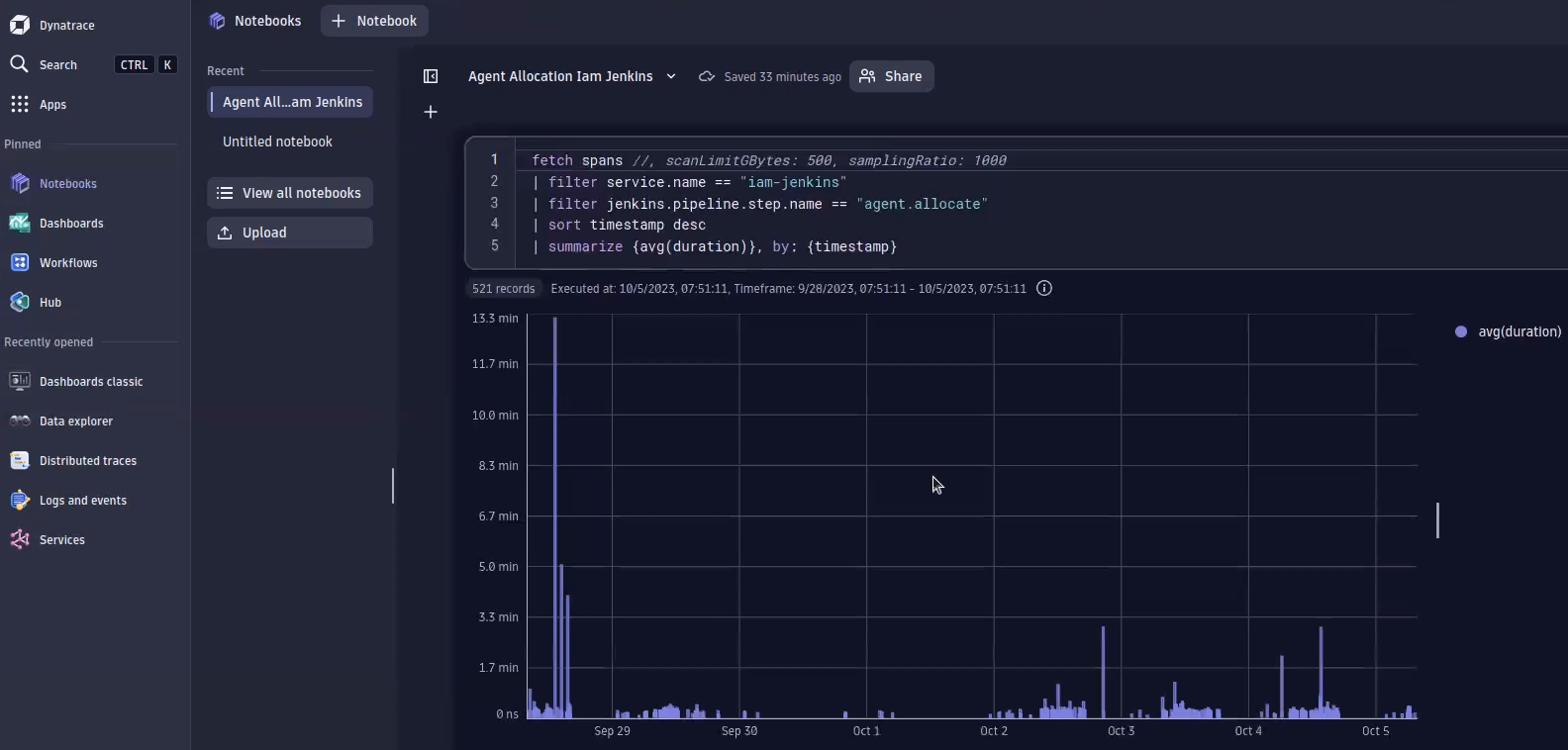Share the notebook via the Share button

point(891,76)
